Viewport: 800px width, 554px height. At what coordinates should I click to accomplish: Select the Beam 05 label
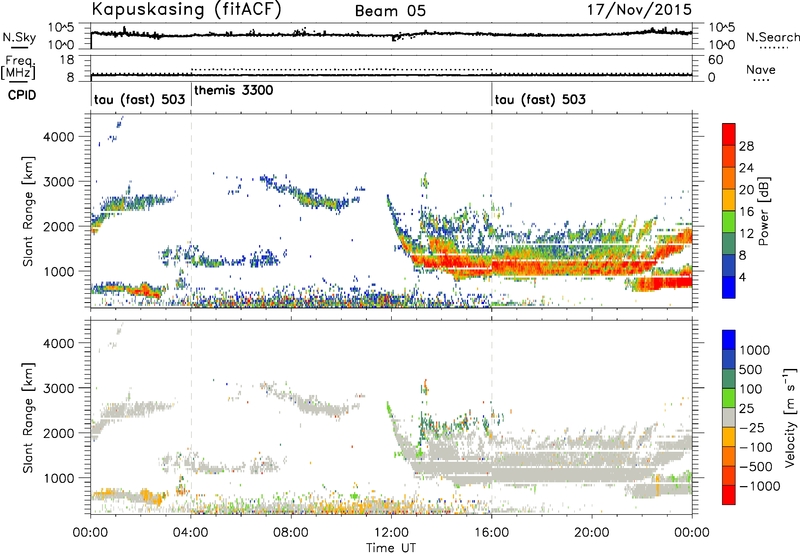click(390, 11)
